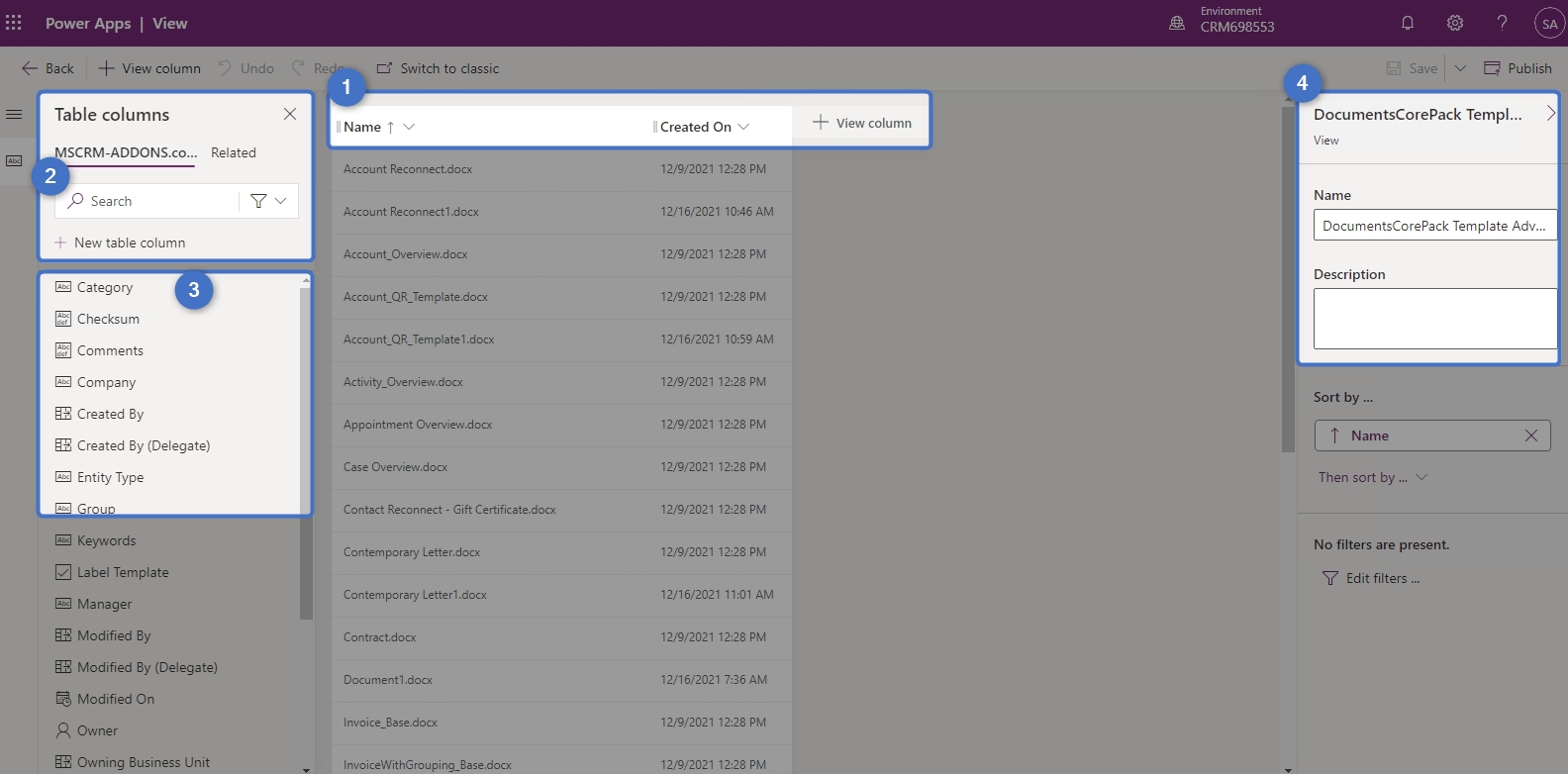The height and width of the screenshot is (774, 1568).
Task: Click Switch to classic
Action: point(438,68)
